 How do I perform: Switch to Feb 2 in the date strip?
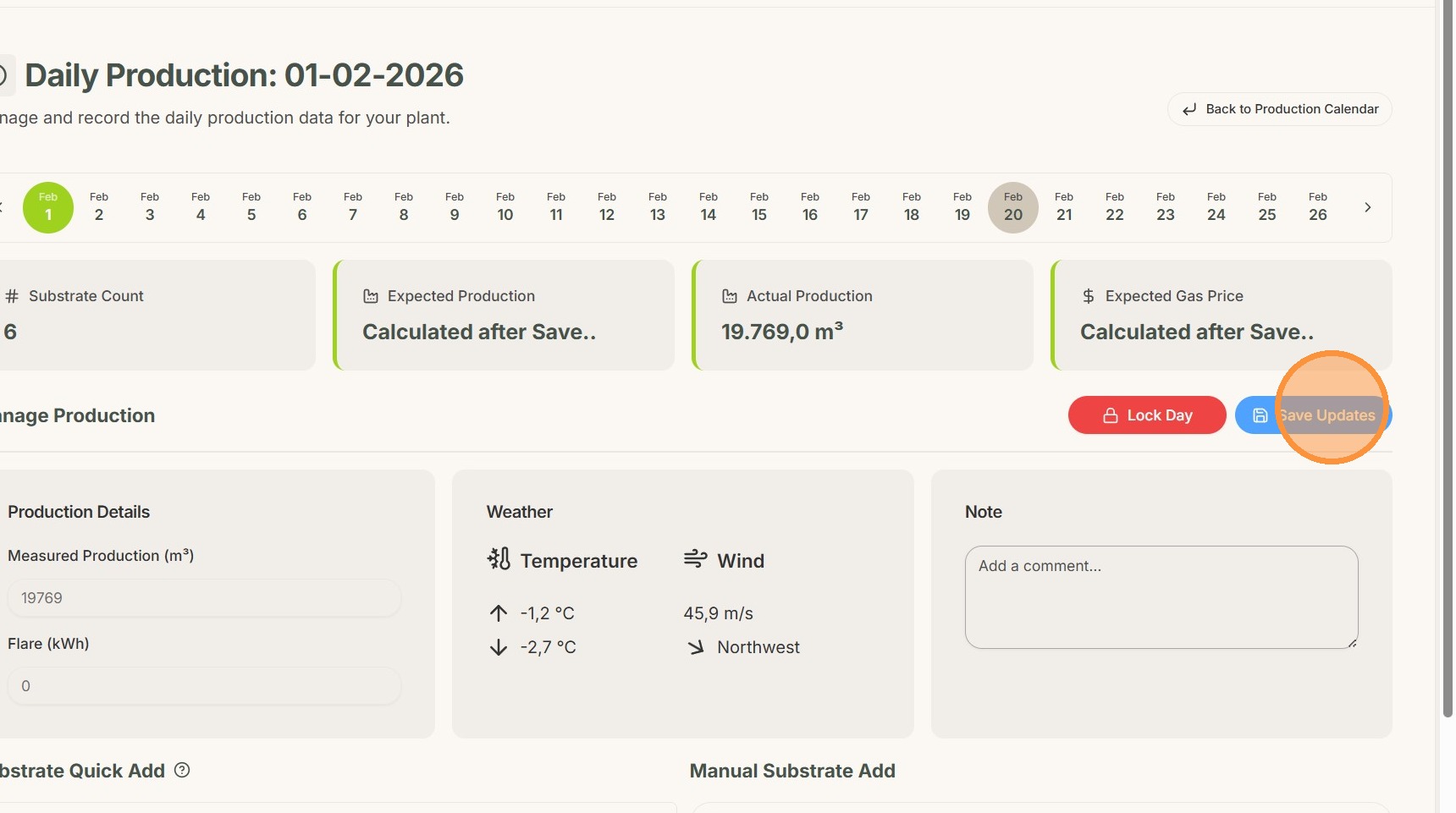pyautogui.click(x=99, y=207)
